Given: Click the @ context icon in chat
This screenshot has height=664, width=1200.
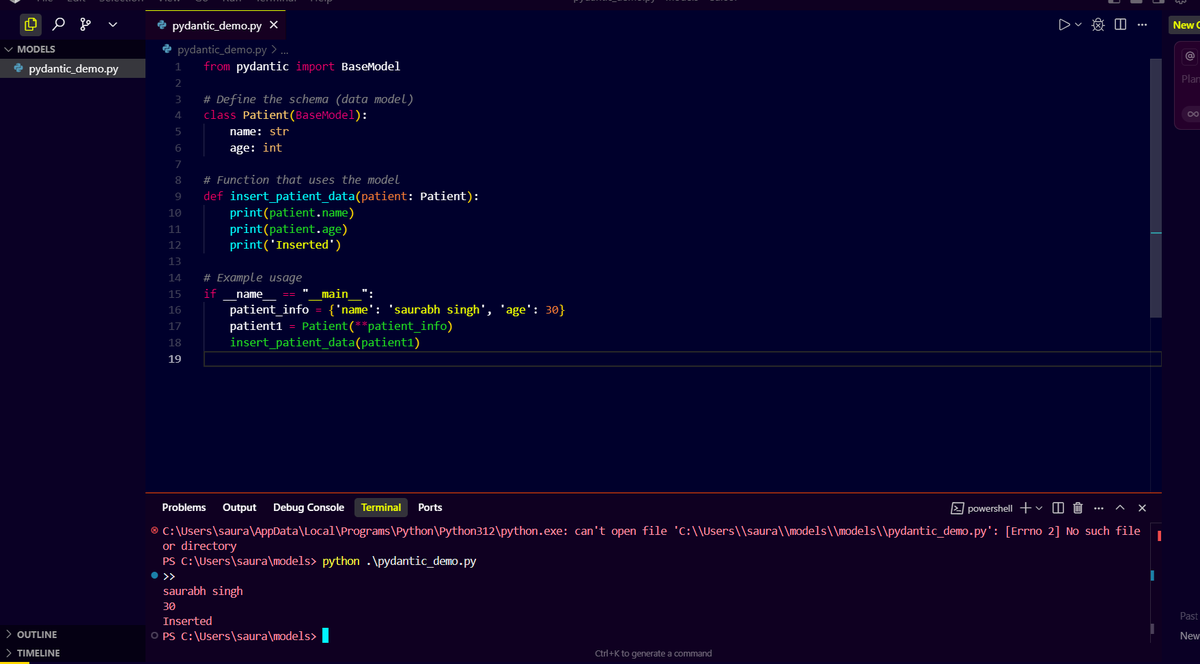Looking at the screenshot, I should 1190,56.
